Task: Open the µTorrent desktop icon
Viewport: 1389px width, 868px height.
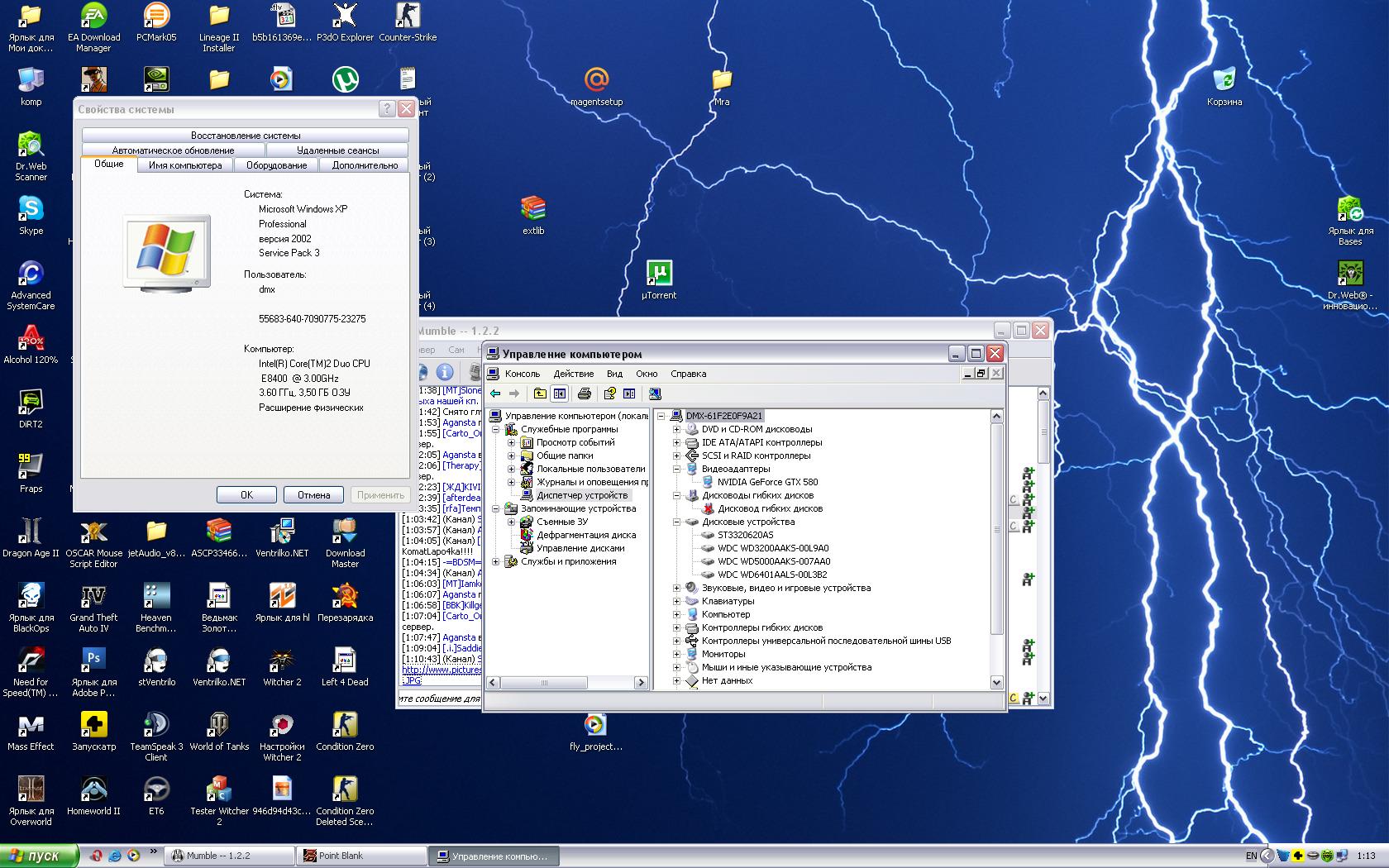Action: click(x=659, y=279)
